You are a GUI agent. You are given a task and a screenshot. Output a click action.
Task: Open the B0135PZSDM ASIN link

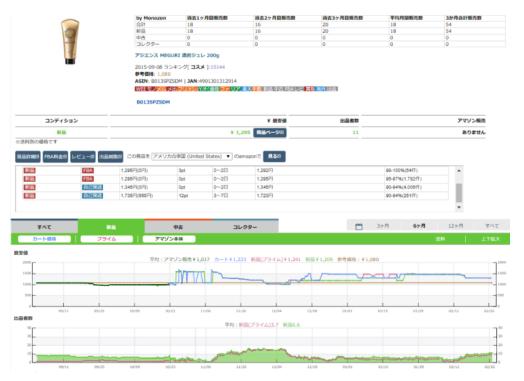pos(153,102)
